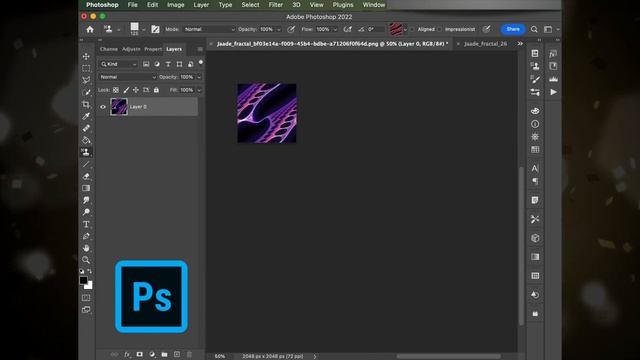Viewport: 640px width, 360px height.
Task: Go to the Home screen icon
Action: [x=90, y=29]
